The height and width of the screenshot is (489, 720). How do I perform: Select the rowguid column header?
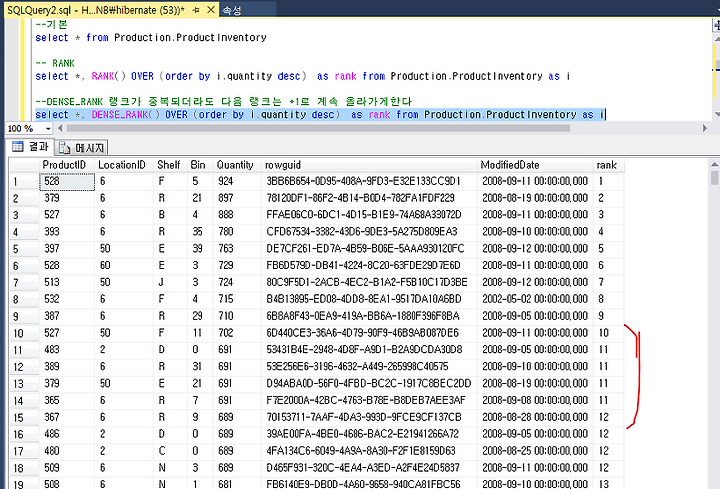pos(369,165)
